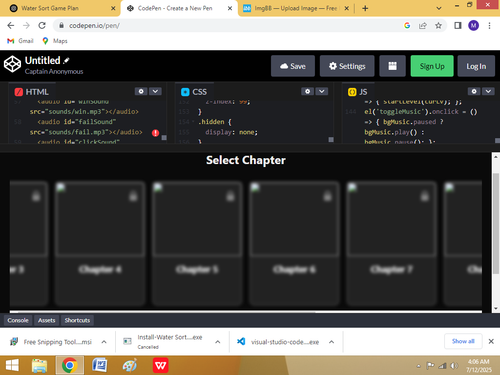This screenshot has width=500, height=375.
Task: Open the Chapter 4 card
Action: tap(100, 243)
